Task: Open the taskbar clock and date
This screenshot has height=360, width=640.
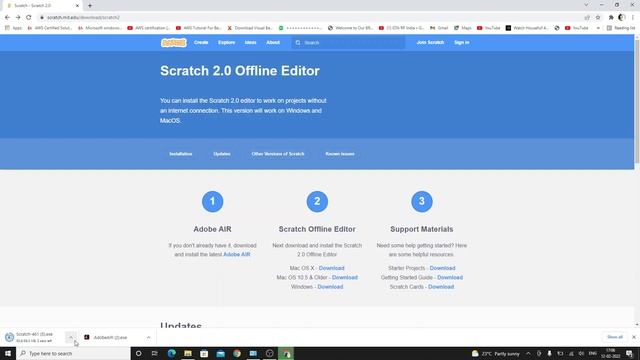Action: coord(611,353)
